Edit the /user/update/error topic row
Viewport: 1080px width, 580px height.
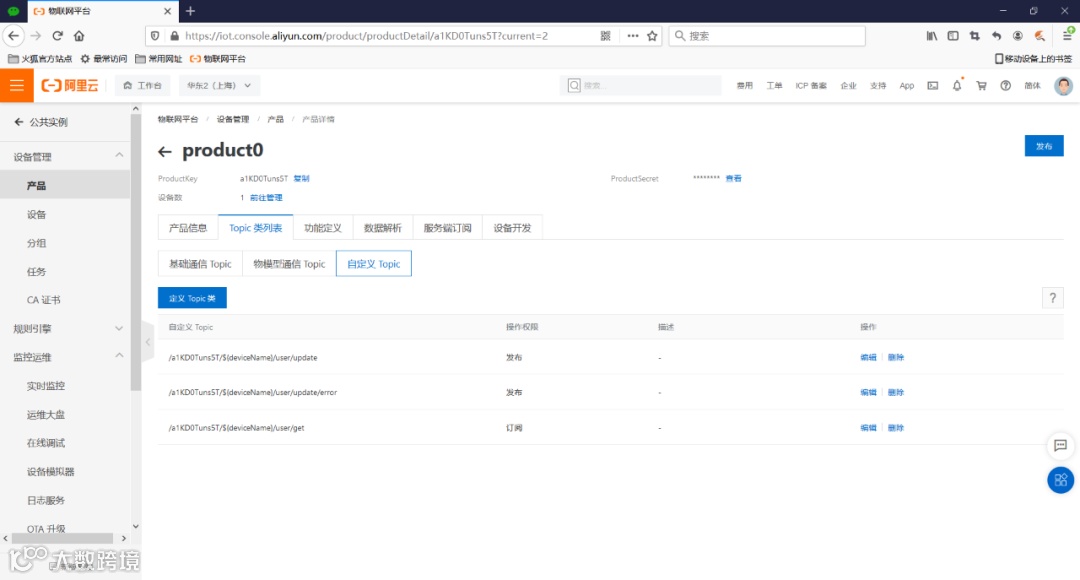(869, 393)
